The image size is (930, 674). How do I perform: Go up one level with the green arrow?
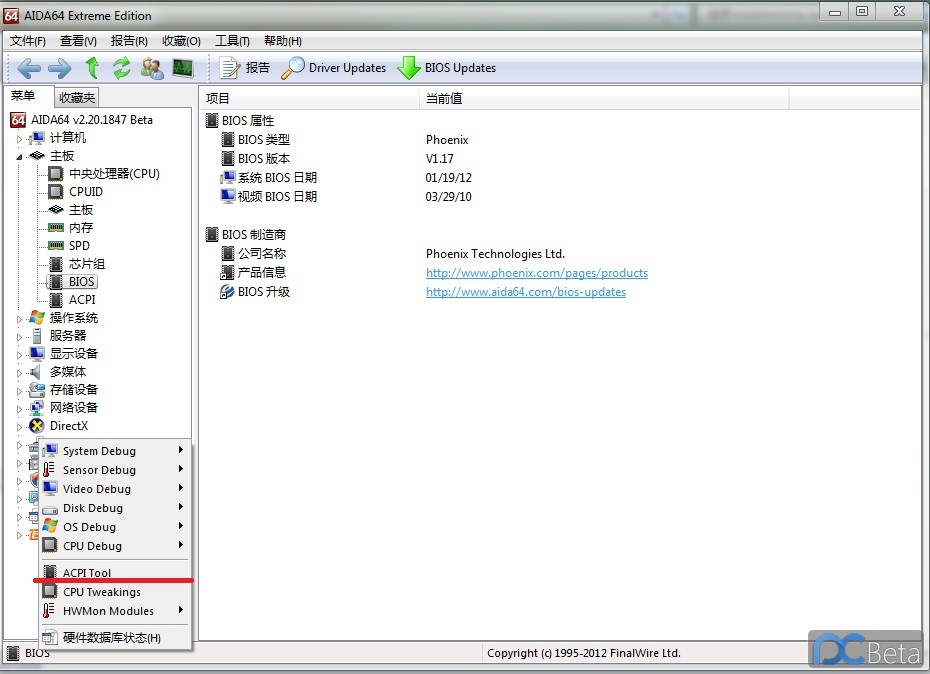pyautogui.click(x=93, y=68)
